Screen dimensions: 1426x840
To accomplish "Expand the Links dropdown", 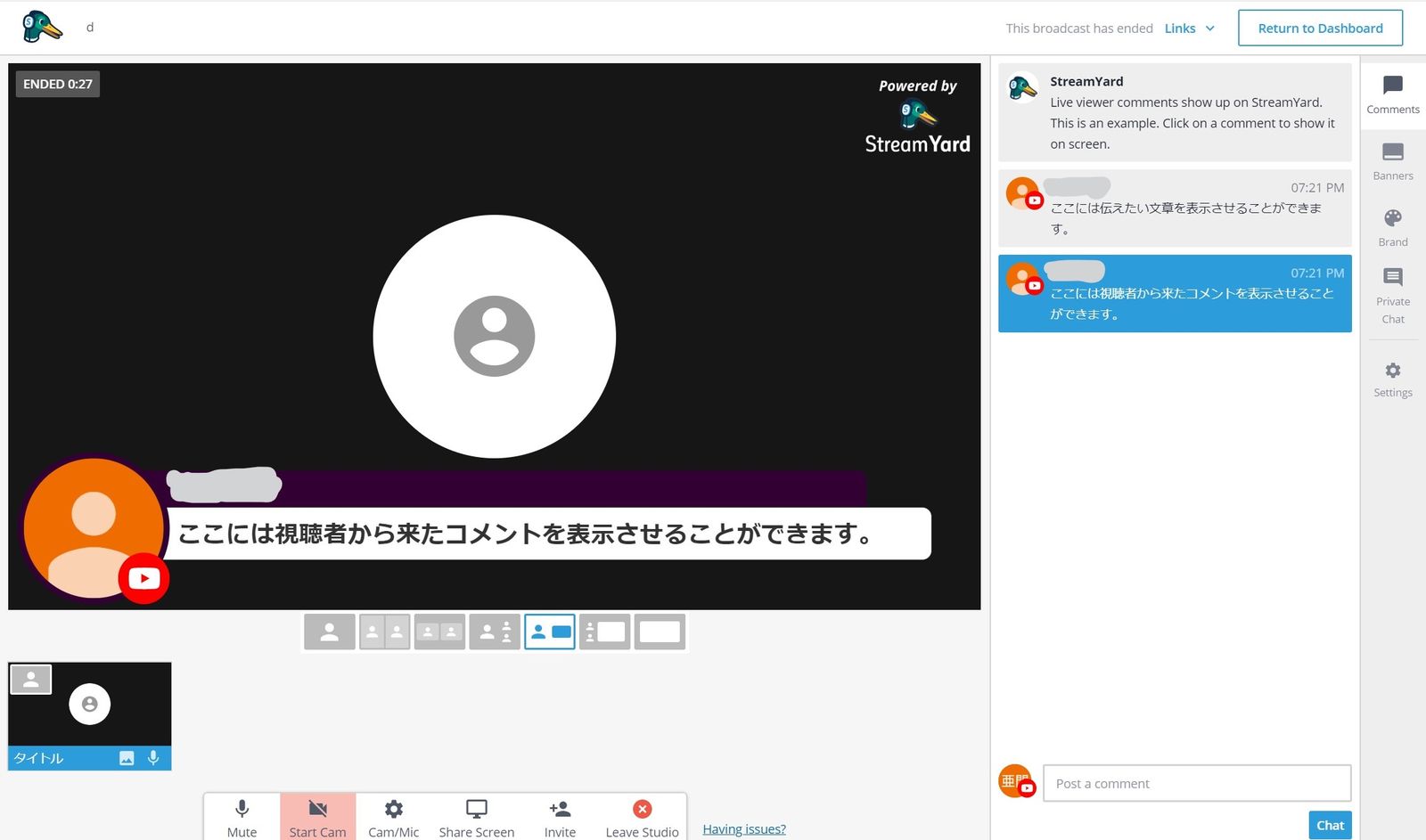I will 1189,29.
